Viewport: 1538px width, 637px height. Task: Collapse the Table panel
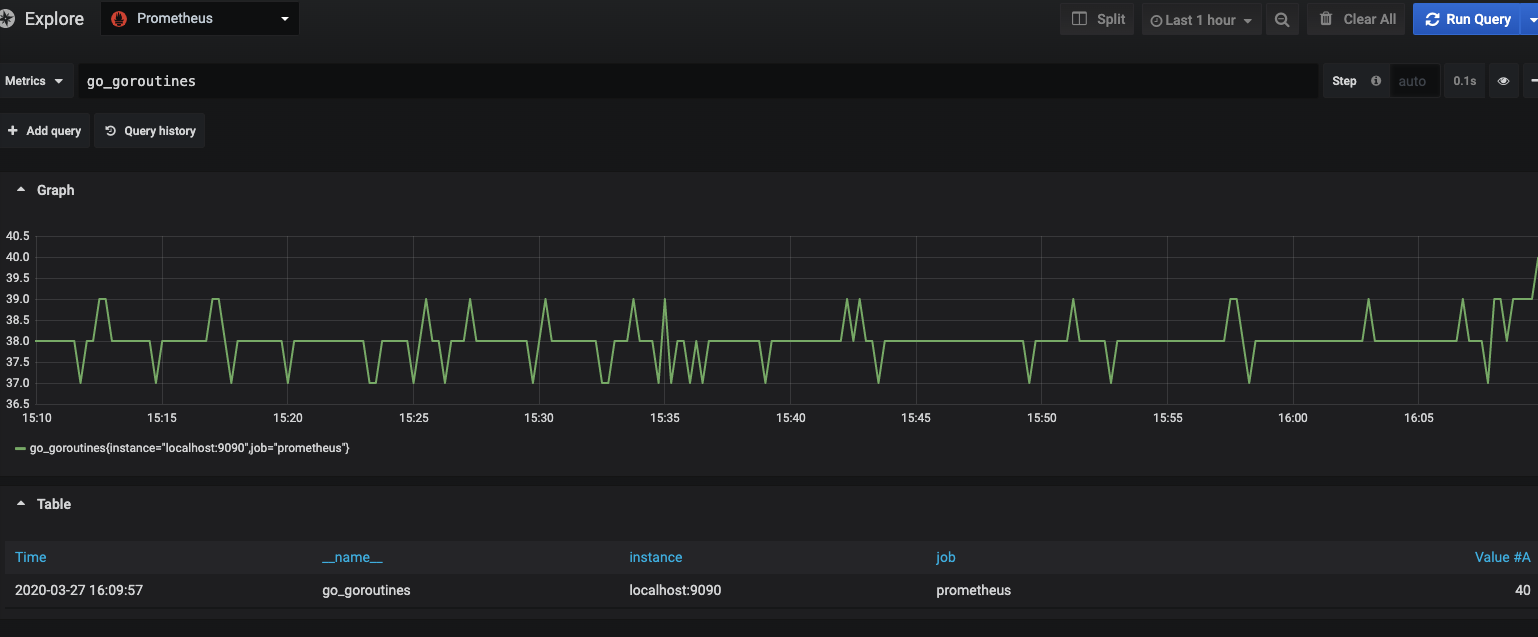click(44, 504)
